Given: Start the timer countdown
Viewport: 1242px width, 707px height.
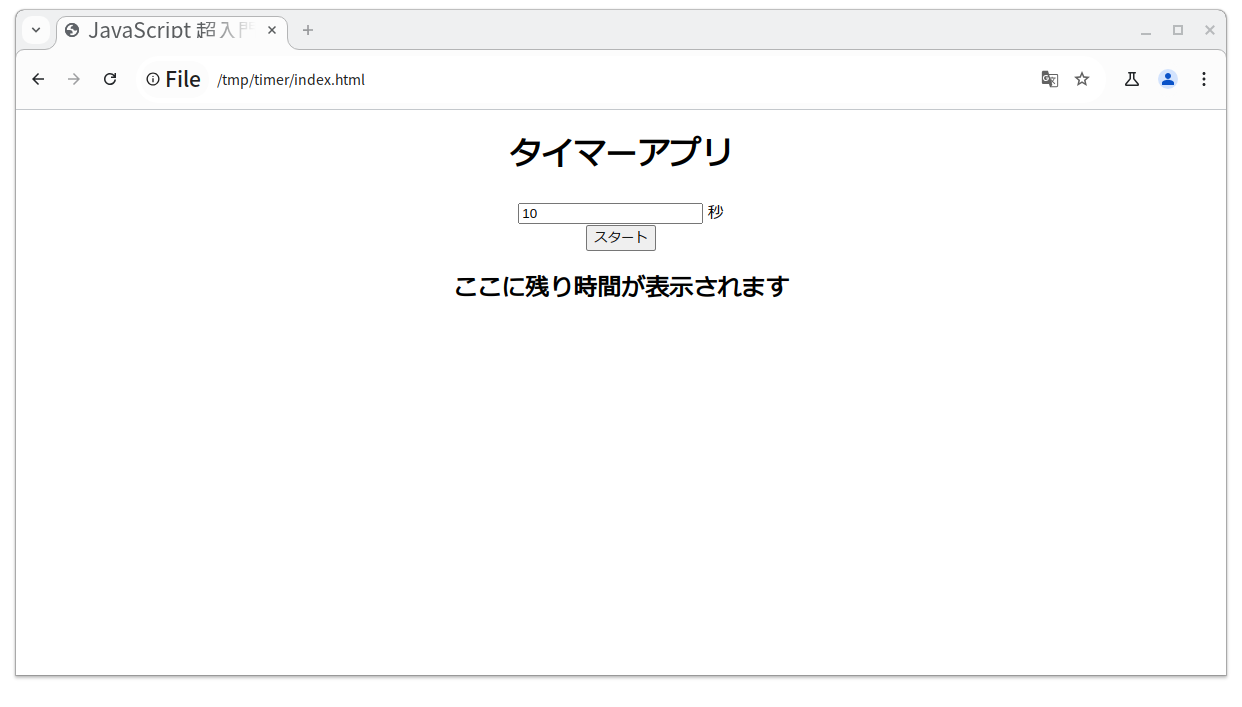Looking at the screenshot, I should click(620, 238).
